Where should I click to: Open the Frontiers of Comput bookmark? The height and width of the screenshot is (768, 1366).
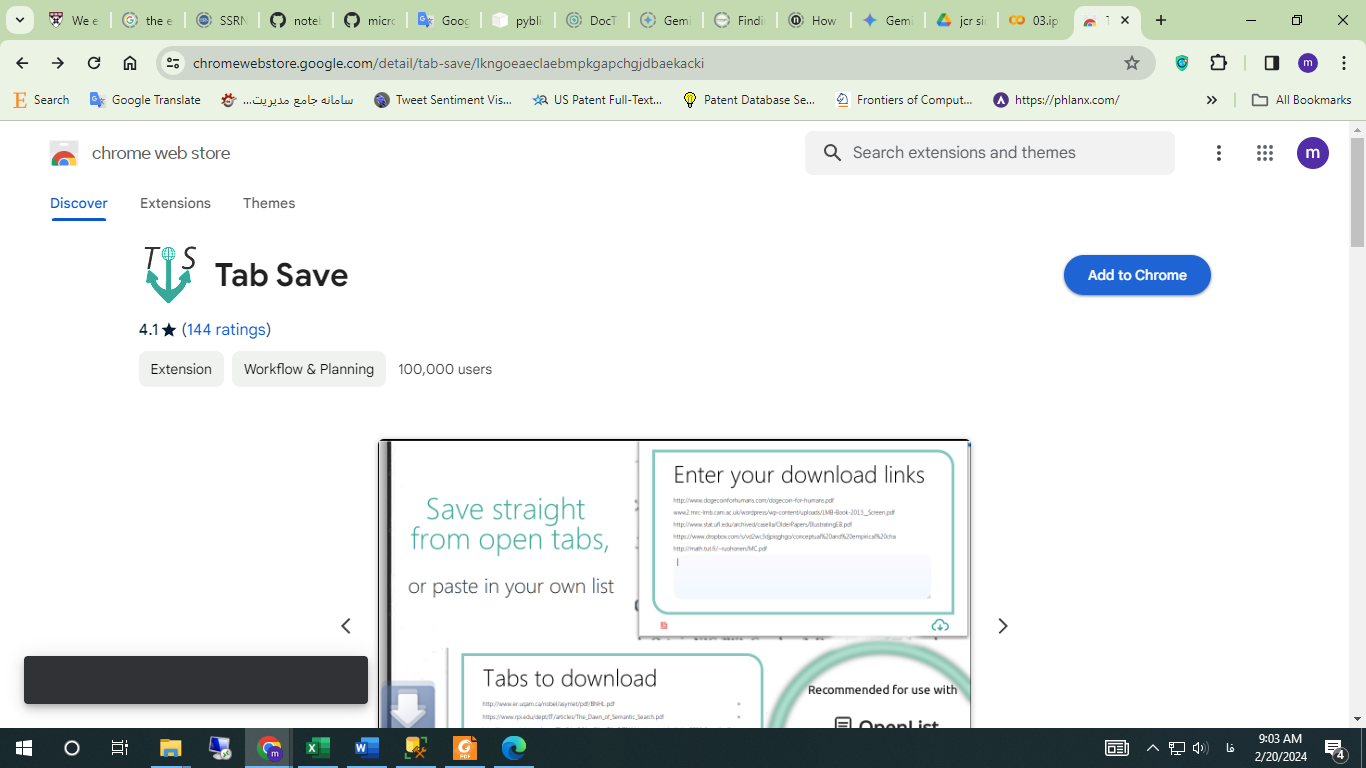coord(904,100)
